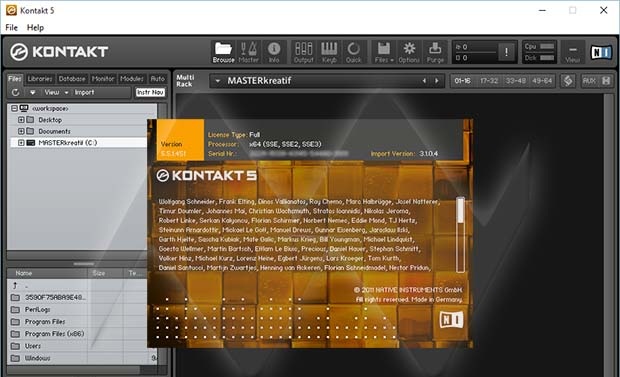Collapse the workspace tree node
This screenshot has width=620, height=377.
click(x=15, y=108)
